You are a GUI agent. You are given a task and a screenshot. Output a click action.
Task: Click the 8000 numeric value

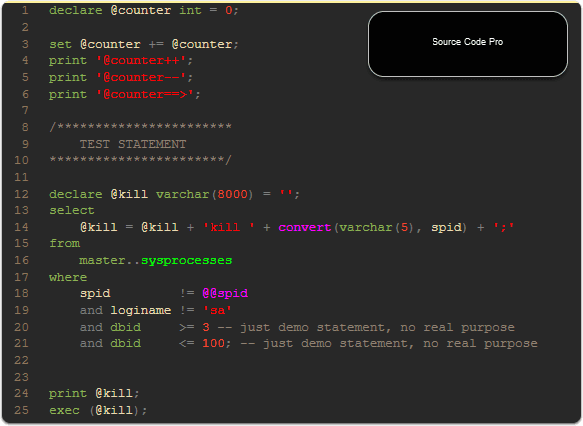click(x=232, y=194)
